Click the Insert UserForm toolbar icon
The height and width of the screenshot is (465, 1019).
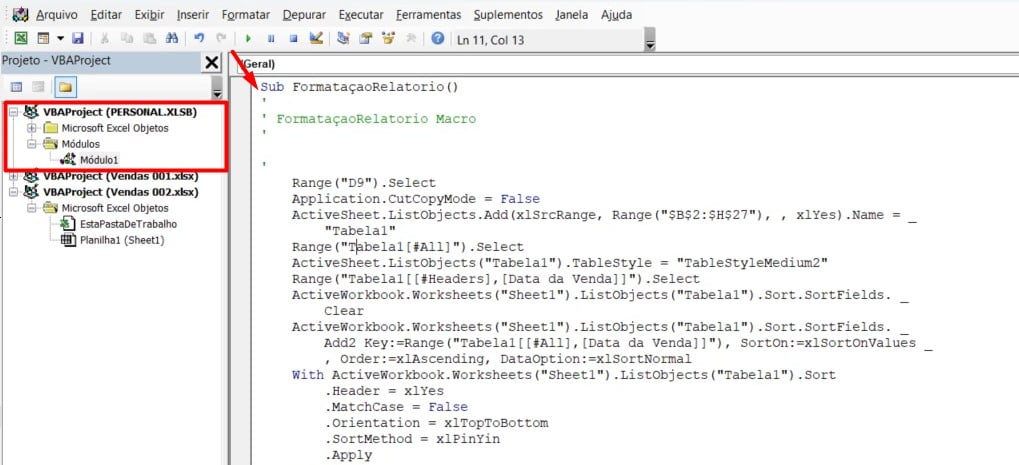(x=43, y=38)
